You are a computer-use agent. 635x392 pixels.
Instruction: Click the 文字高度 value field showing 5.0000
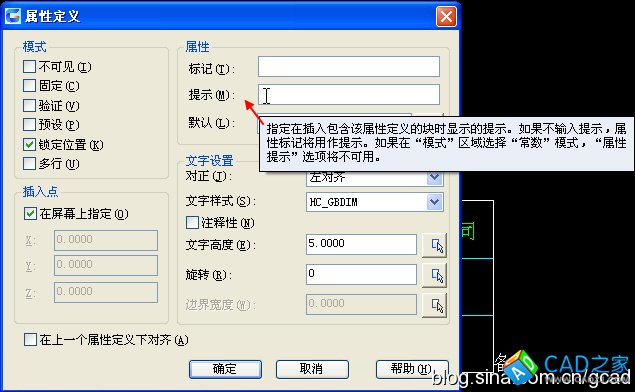point(361,244)
